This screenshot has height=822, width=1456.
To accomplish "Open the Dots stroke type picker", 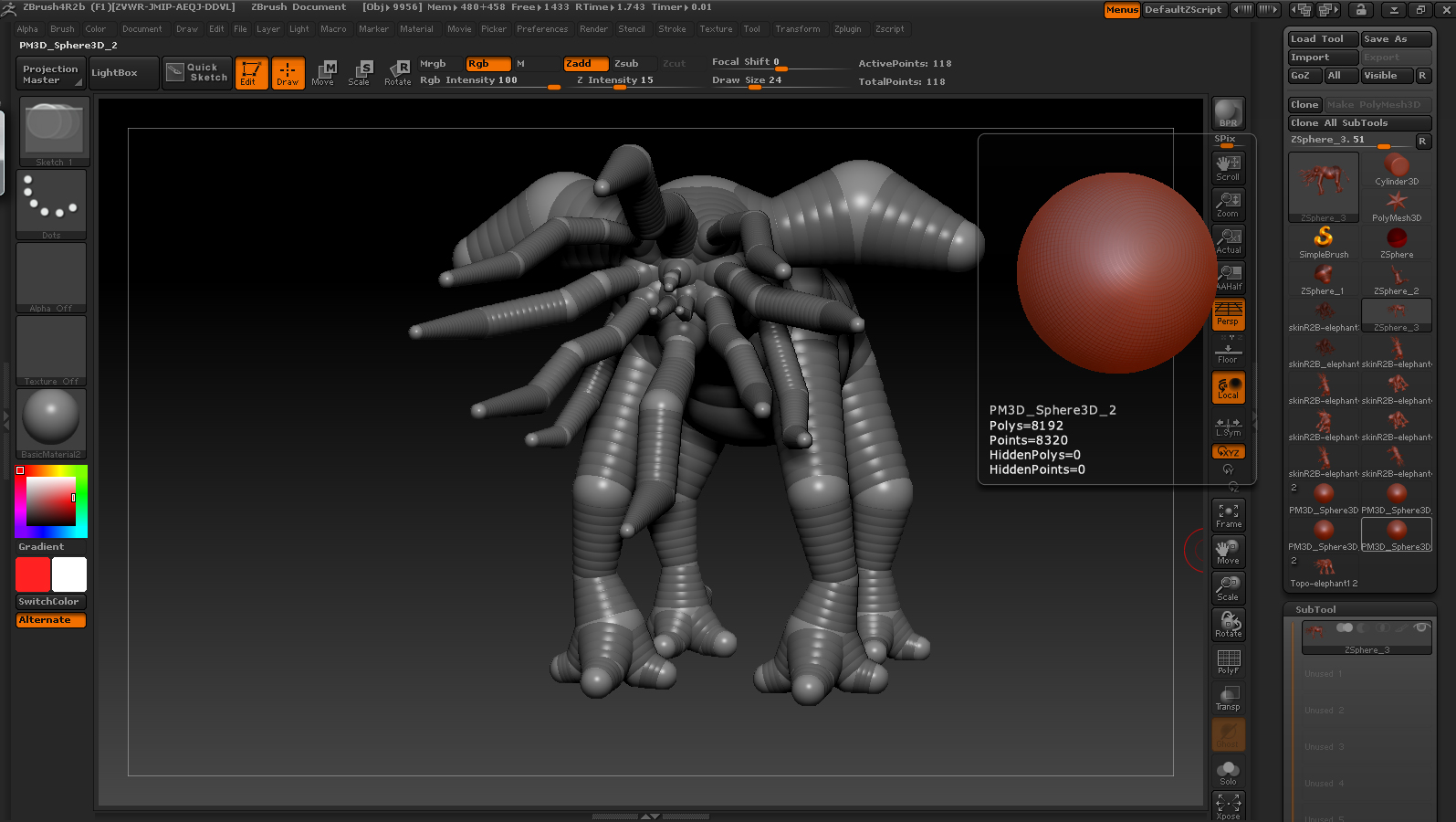I will 51,205.
